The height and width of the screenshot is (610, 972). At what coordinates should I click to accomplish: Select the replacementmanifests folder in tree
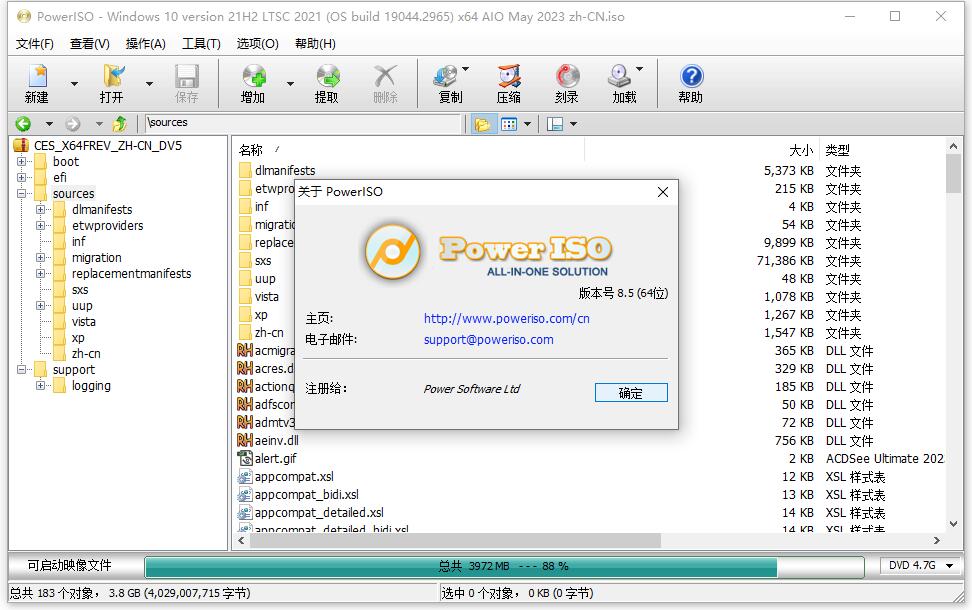131,273
